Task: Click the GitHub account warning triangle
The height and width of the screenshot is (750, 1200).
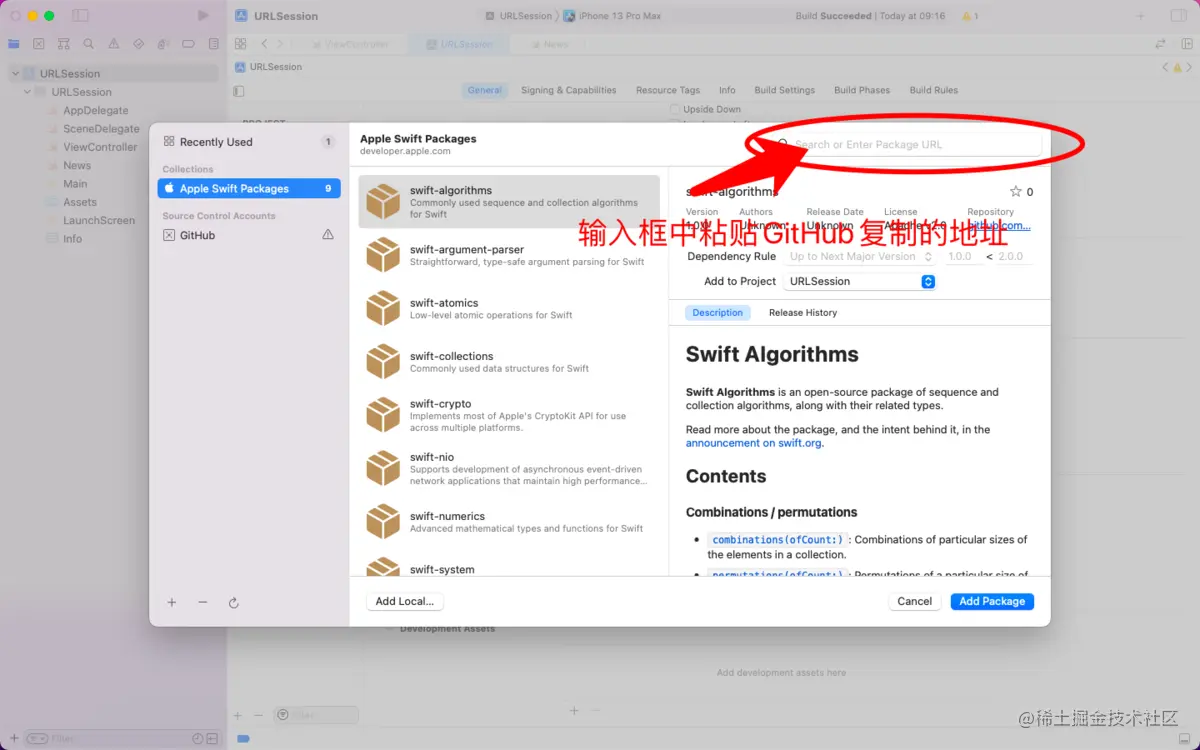Action: coord(328,235)
